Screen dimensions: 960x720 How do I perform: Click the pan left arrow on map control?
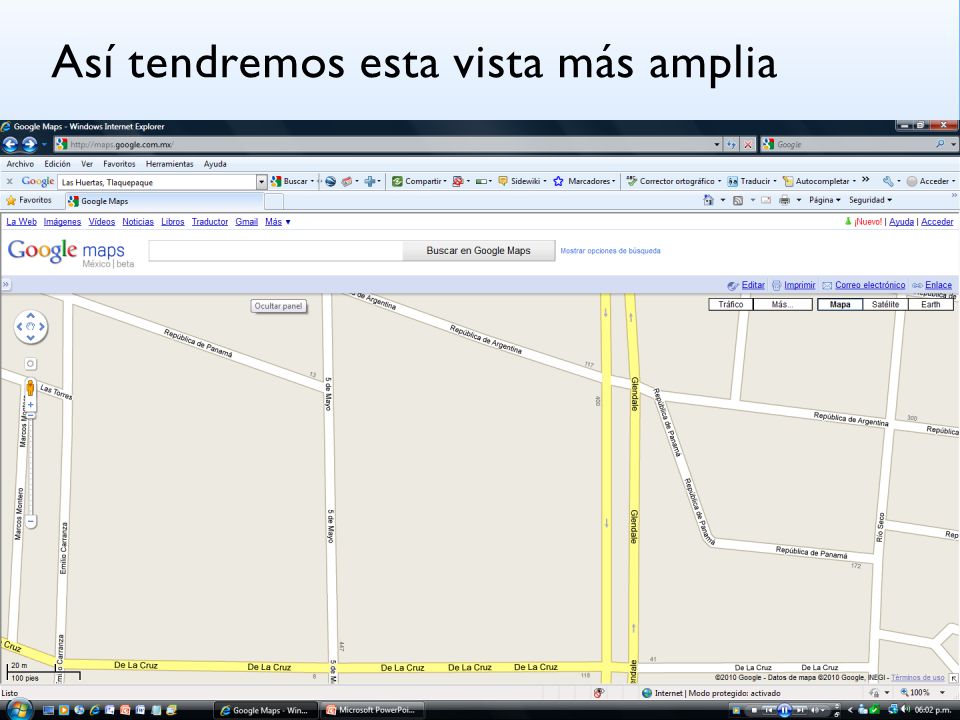tap(20, 326)
